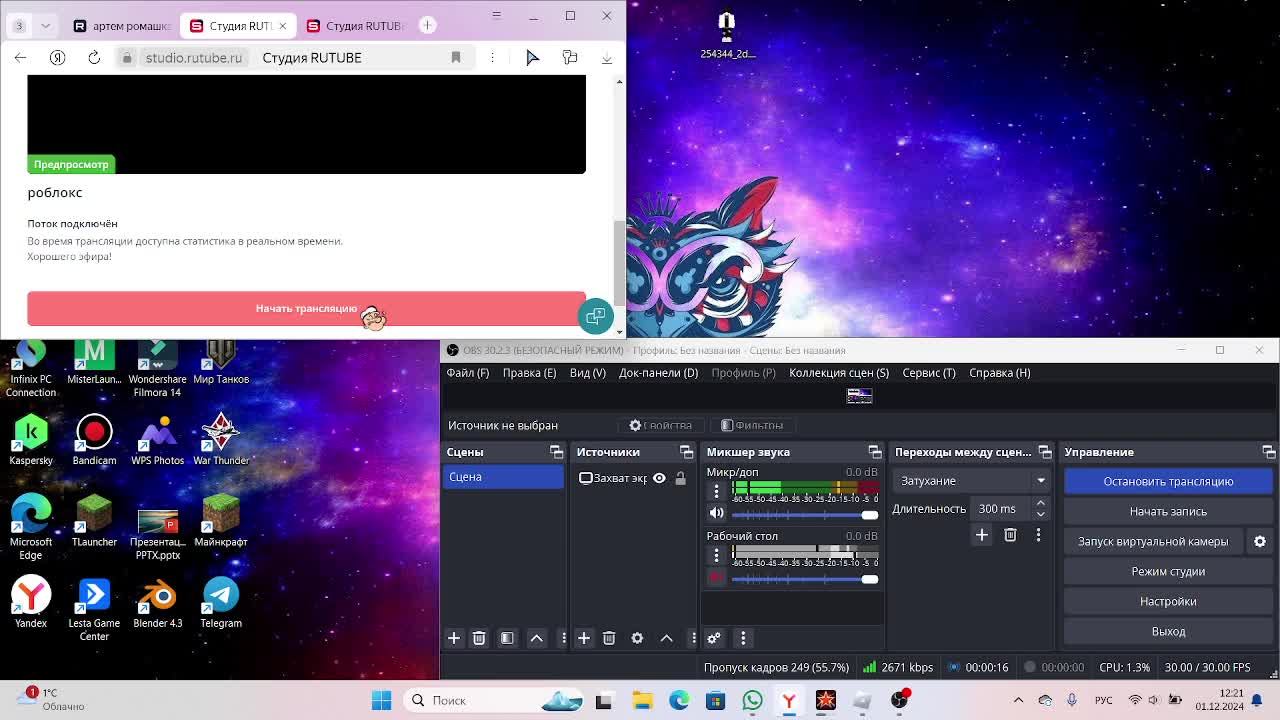Bookmark the Студия RUTUBE page

(x=456, y=58)
